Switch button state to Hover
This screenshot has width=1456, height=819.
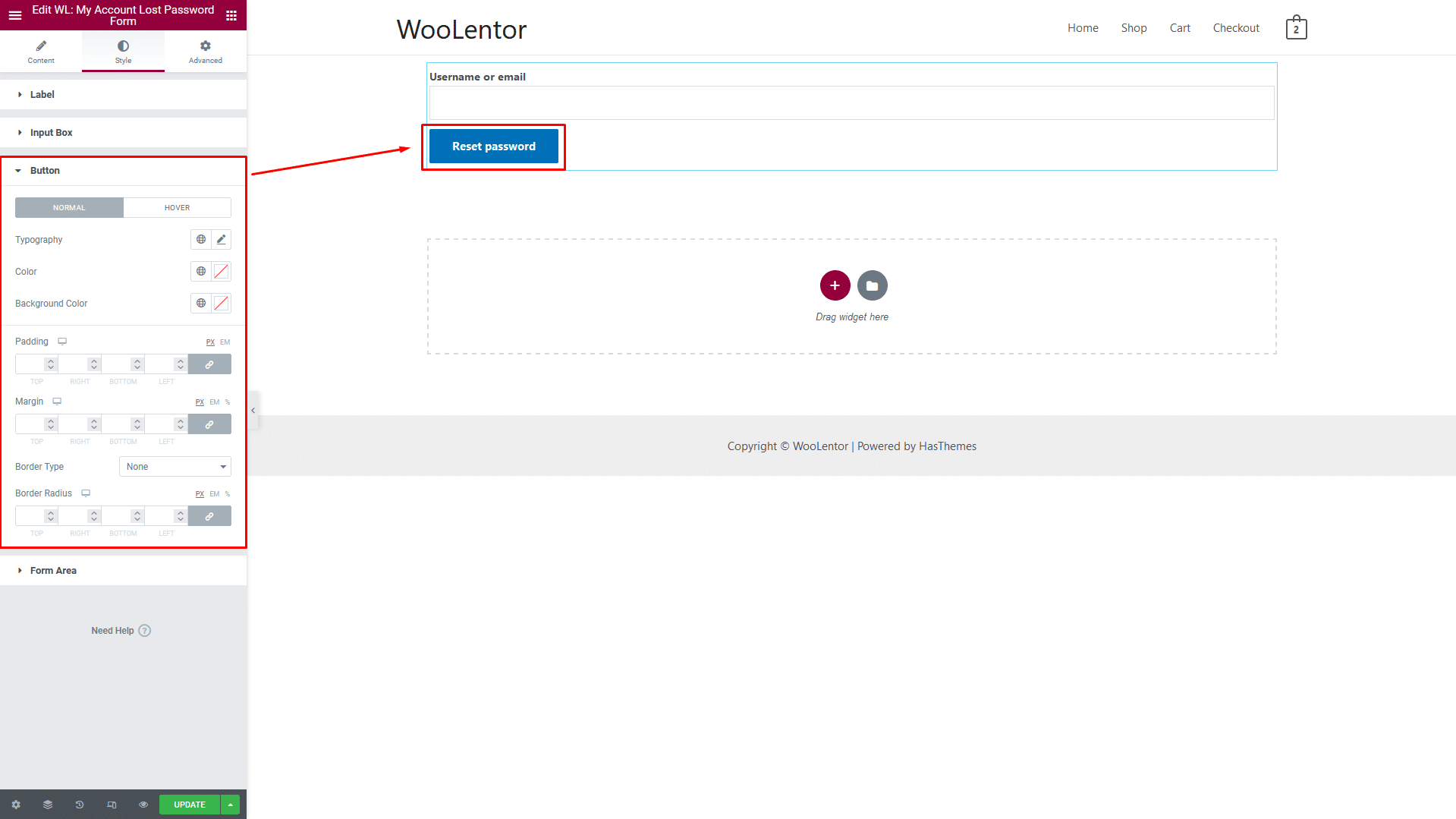(x=177, y=208)
